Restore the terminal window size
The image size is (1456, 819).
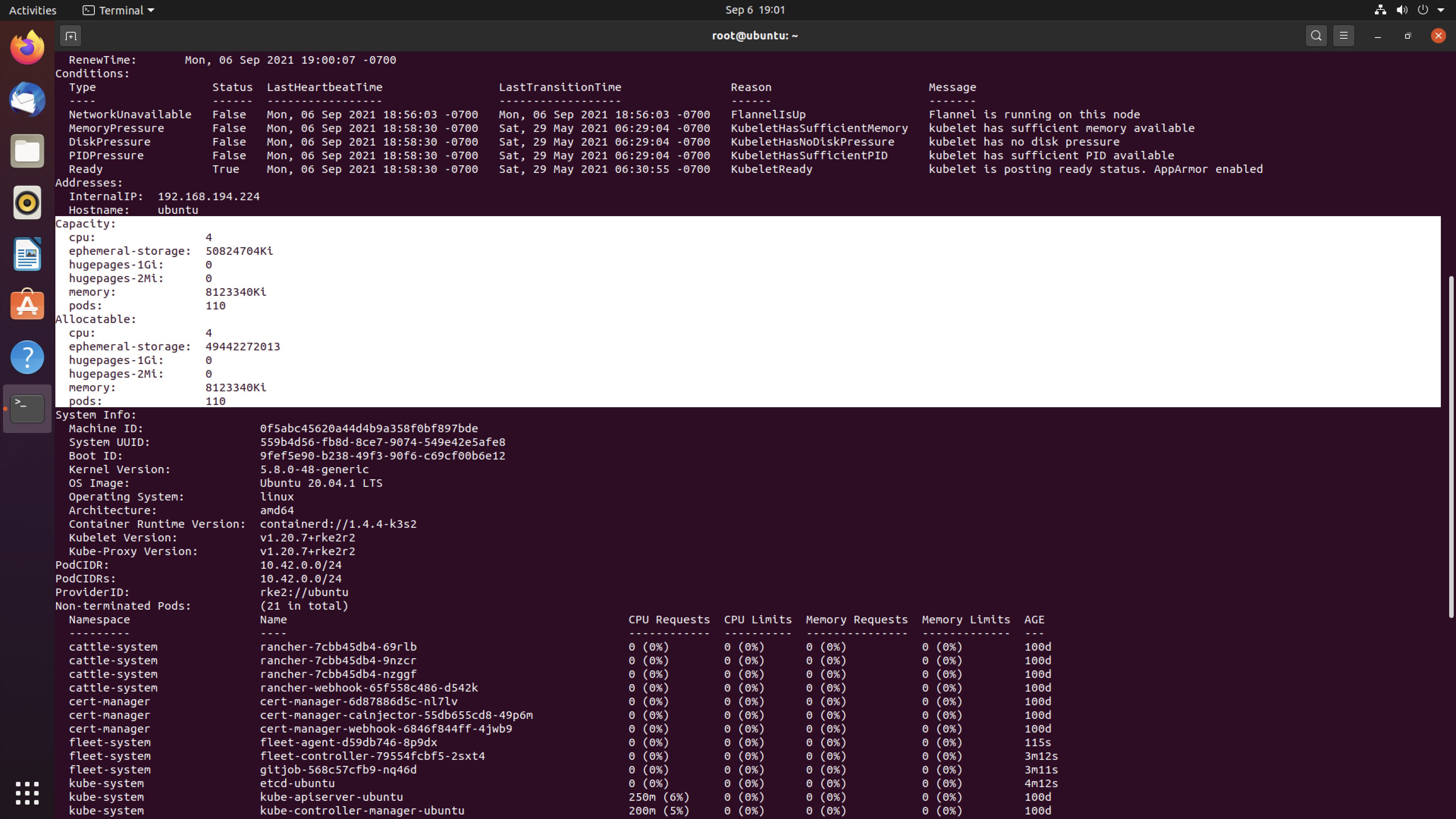click(x=1408, y=36)
